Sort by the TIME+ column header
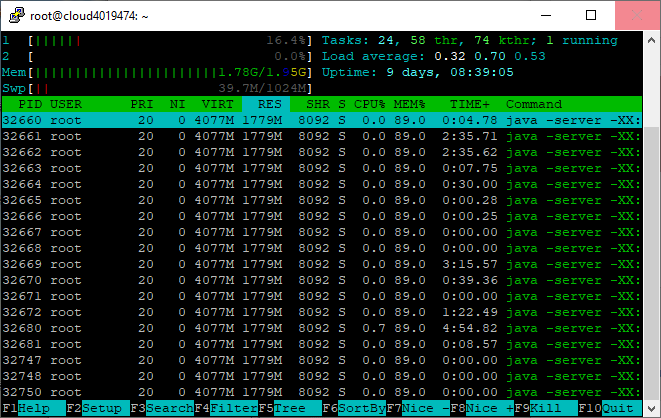661x418 pixels. pyautogui.click(x=470, y=104)
